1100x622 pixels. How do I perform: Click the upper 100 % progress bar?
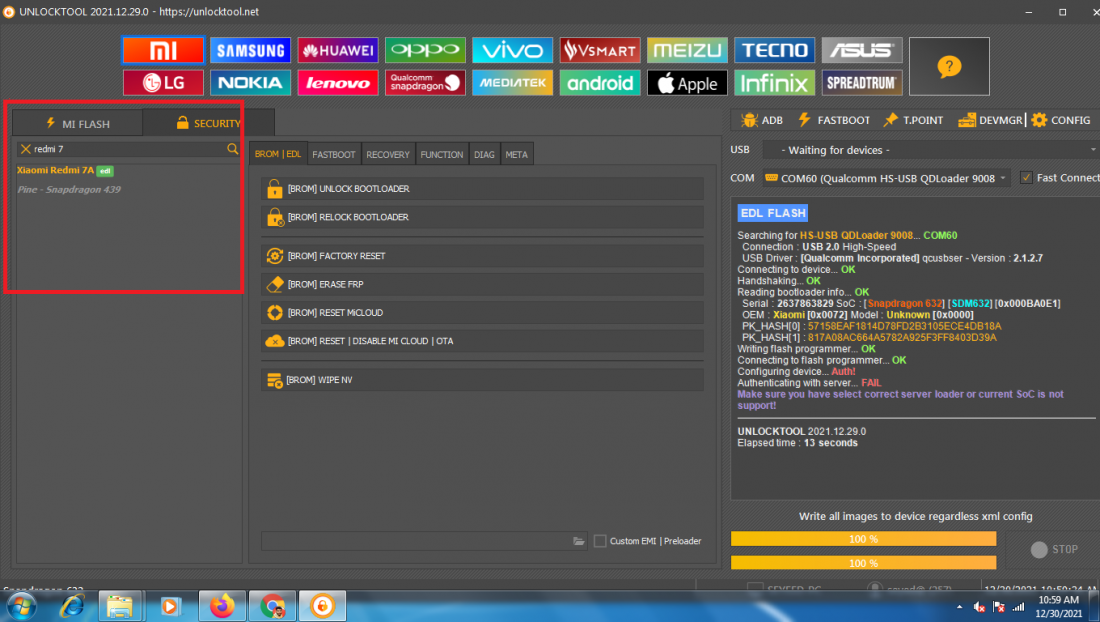click(x=864, y=539)
